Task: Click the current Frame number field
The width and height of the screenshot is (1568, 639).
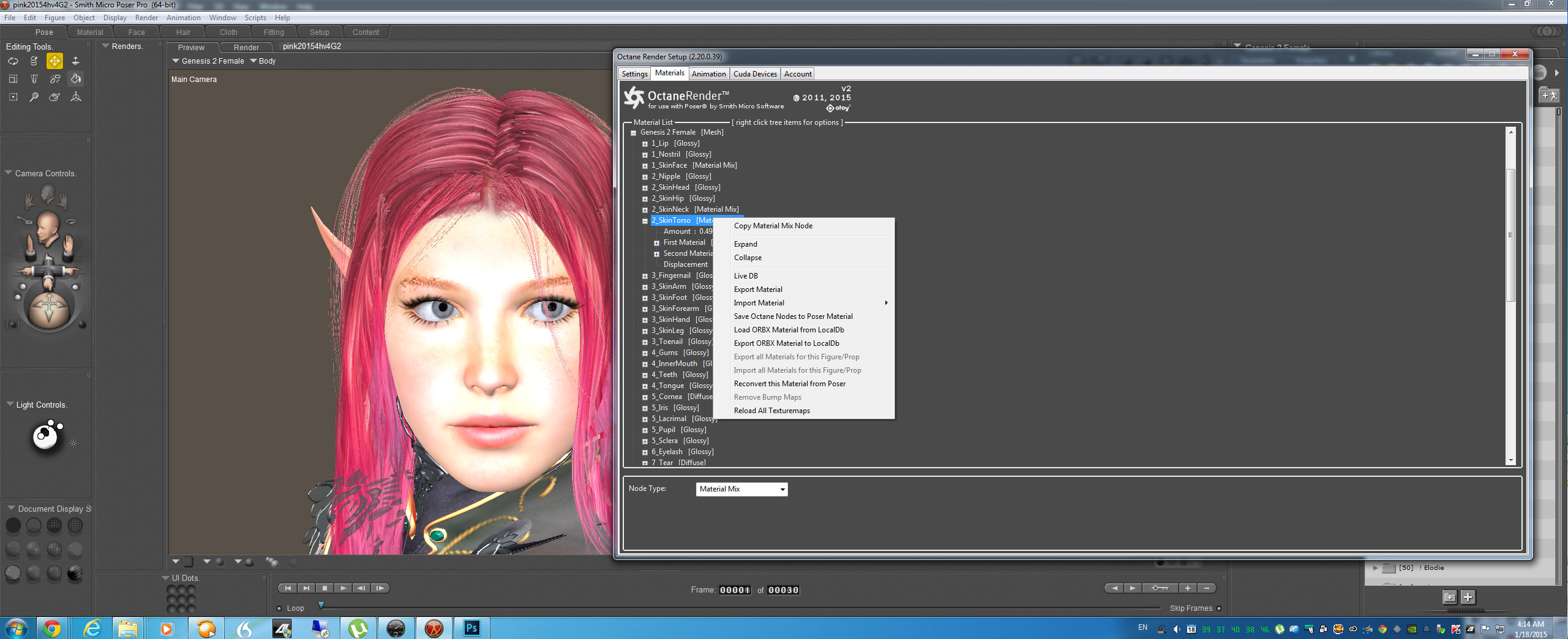Action: 735,590
